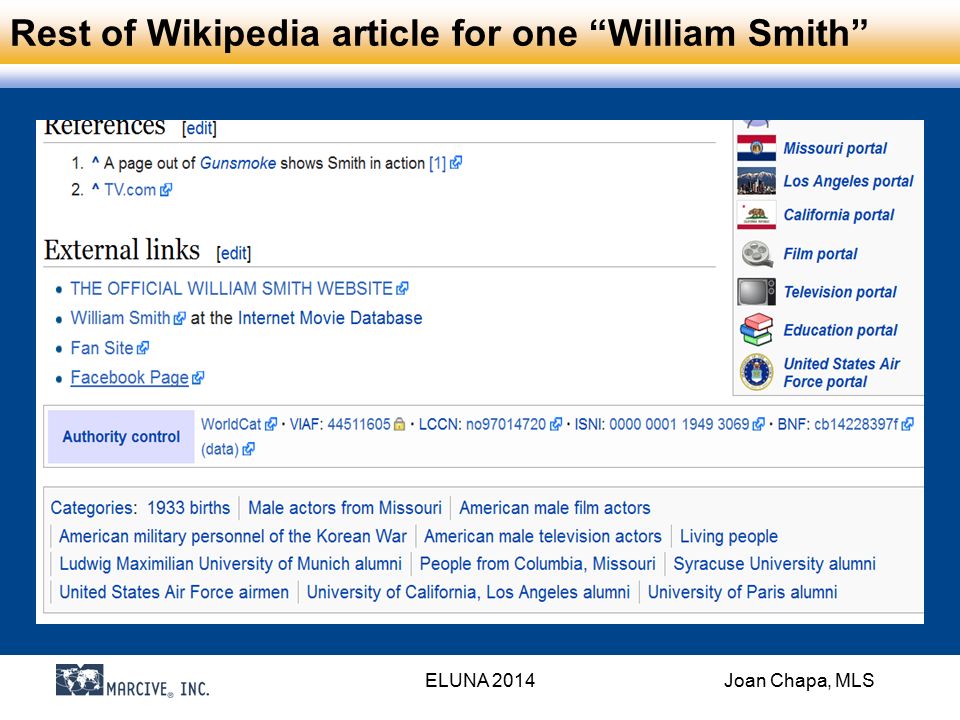Open the Education portal link

click(840, 330)
